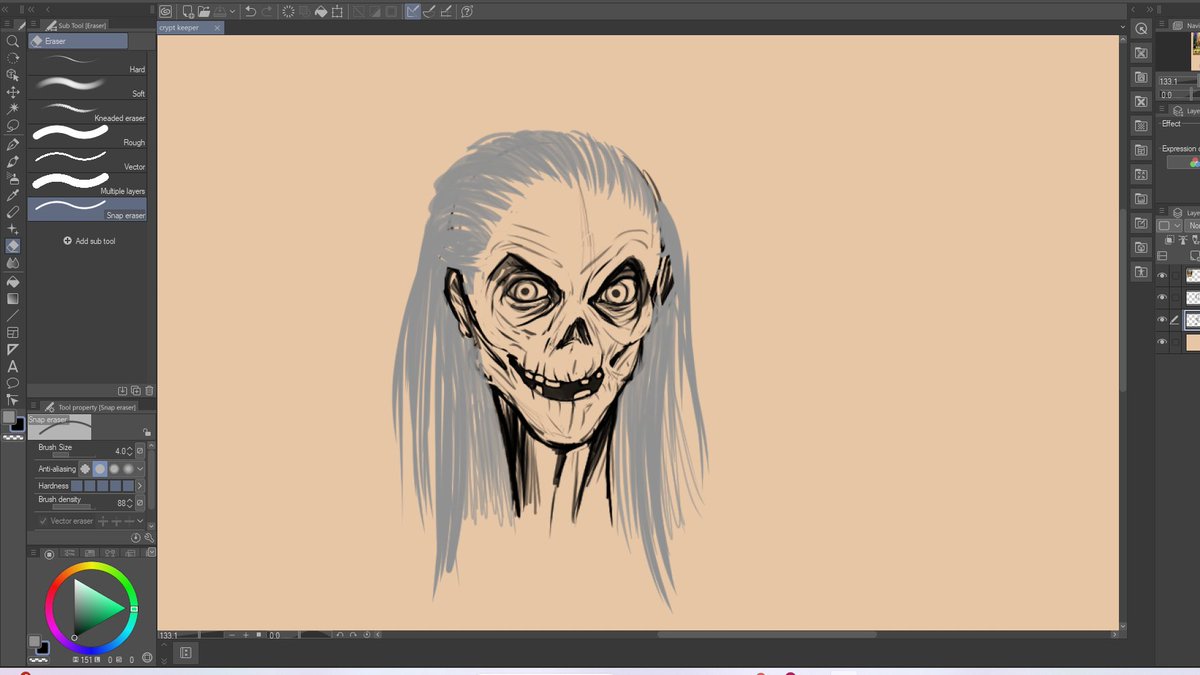
Task: Set anti-aliasing to None option
Action: (85, 468)
